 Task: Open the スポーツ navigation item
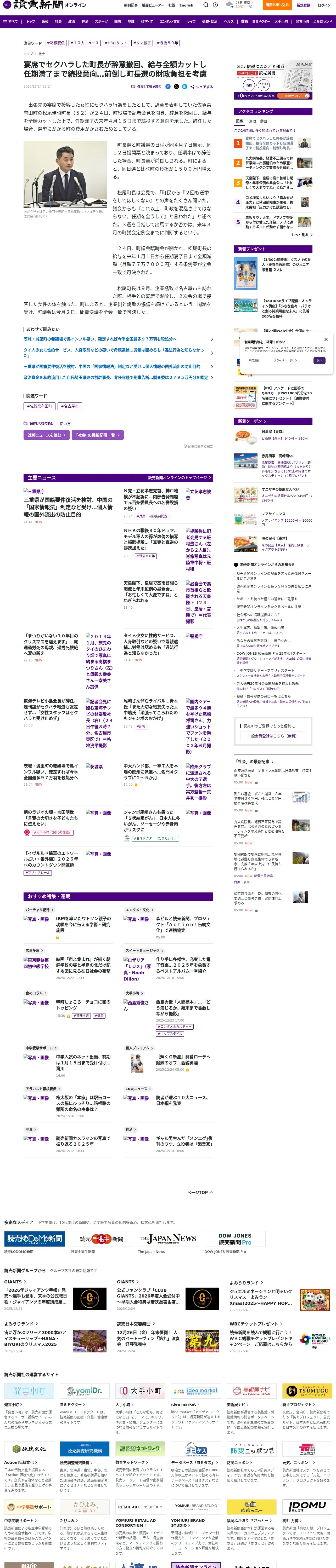tap(101, 21)
